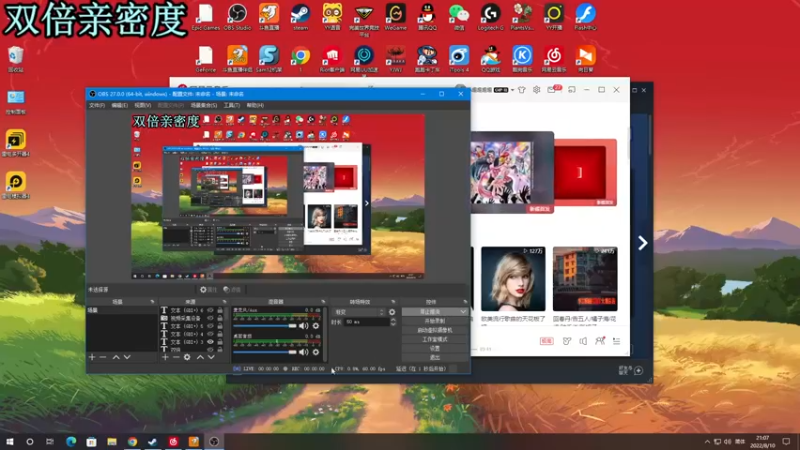Open the Google Chrome desktop shortcut
Image resolution: width=800 pixels, height=450 pixels.
(x=300, y=59)
